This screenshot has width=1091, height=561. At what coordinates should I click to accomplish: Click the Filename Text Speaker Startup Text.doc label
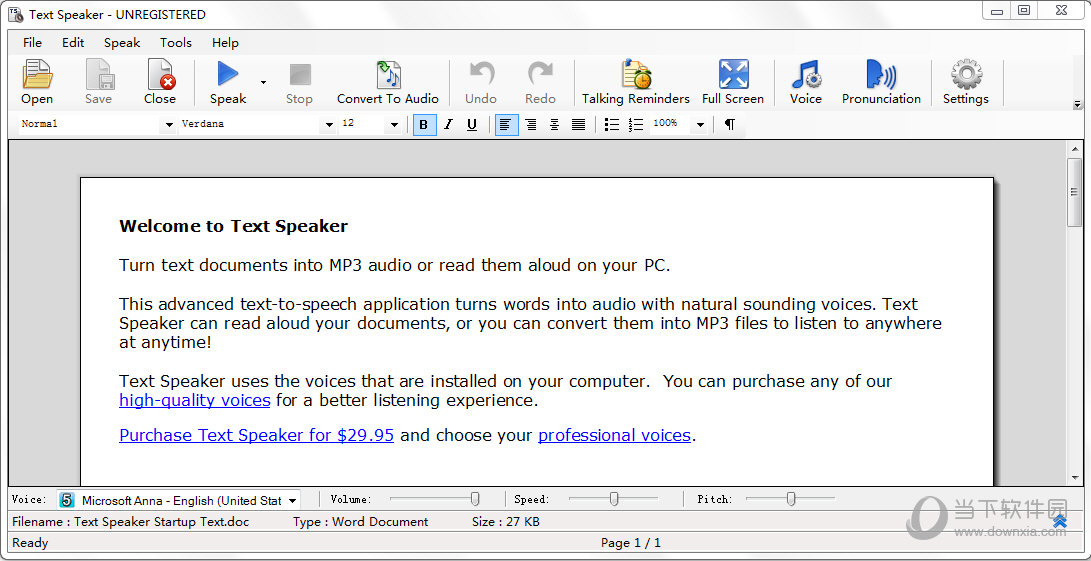(x=131, y=521)
